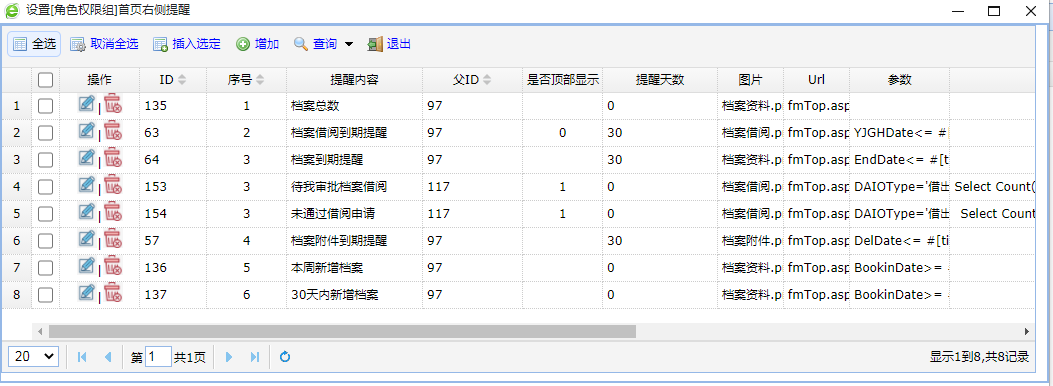Click the refresh icon in pagination bar
This screenshot has width=1053, height=386.
[x=285, y=357]
